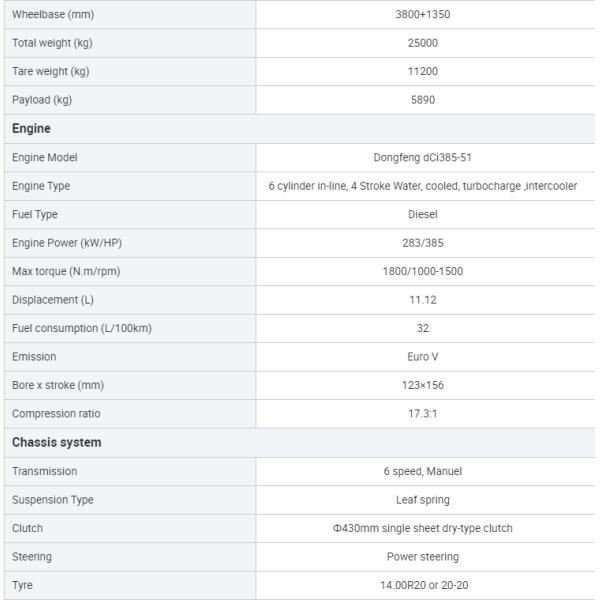Select the Diesel fuel type value
This screenshot has width=600, height=600.
423,214
